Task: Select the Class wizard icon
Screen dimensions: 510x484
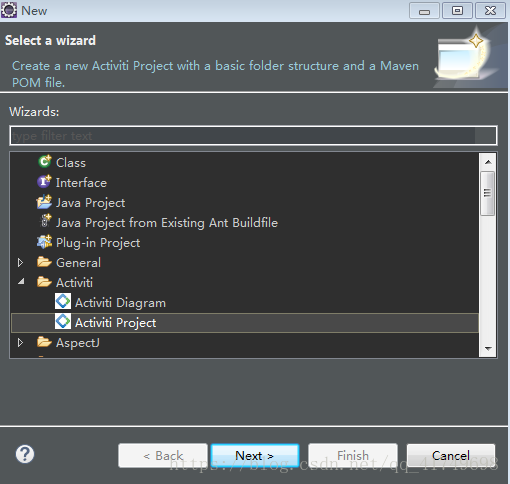Action: point(45,162)
